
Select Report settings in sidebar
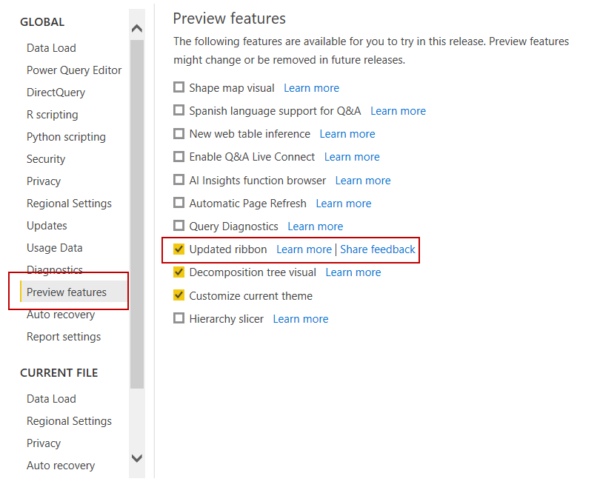tap(64, 337)
